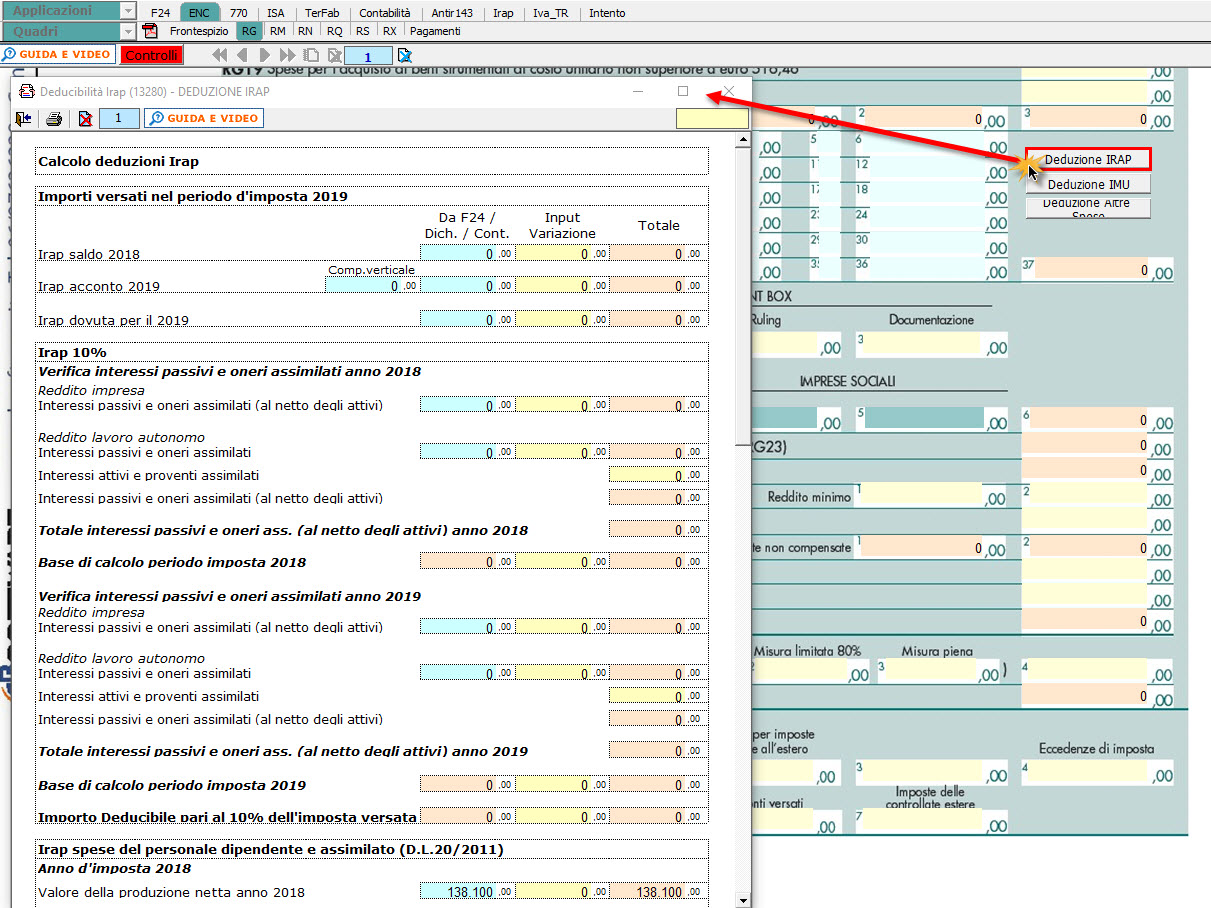Image resolution: width=1211 pixels, height=908 pixels.
Task: Click the 138.100 Da F24 value cell
Action: tap(468, 892)
